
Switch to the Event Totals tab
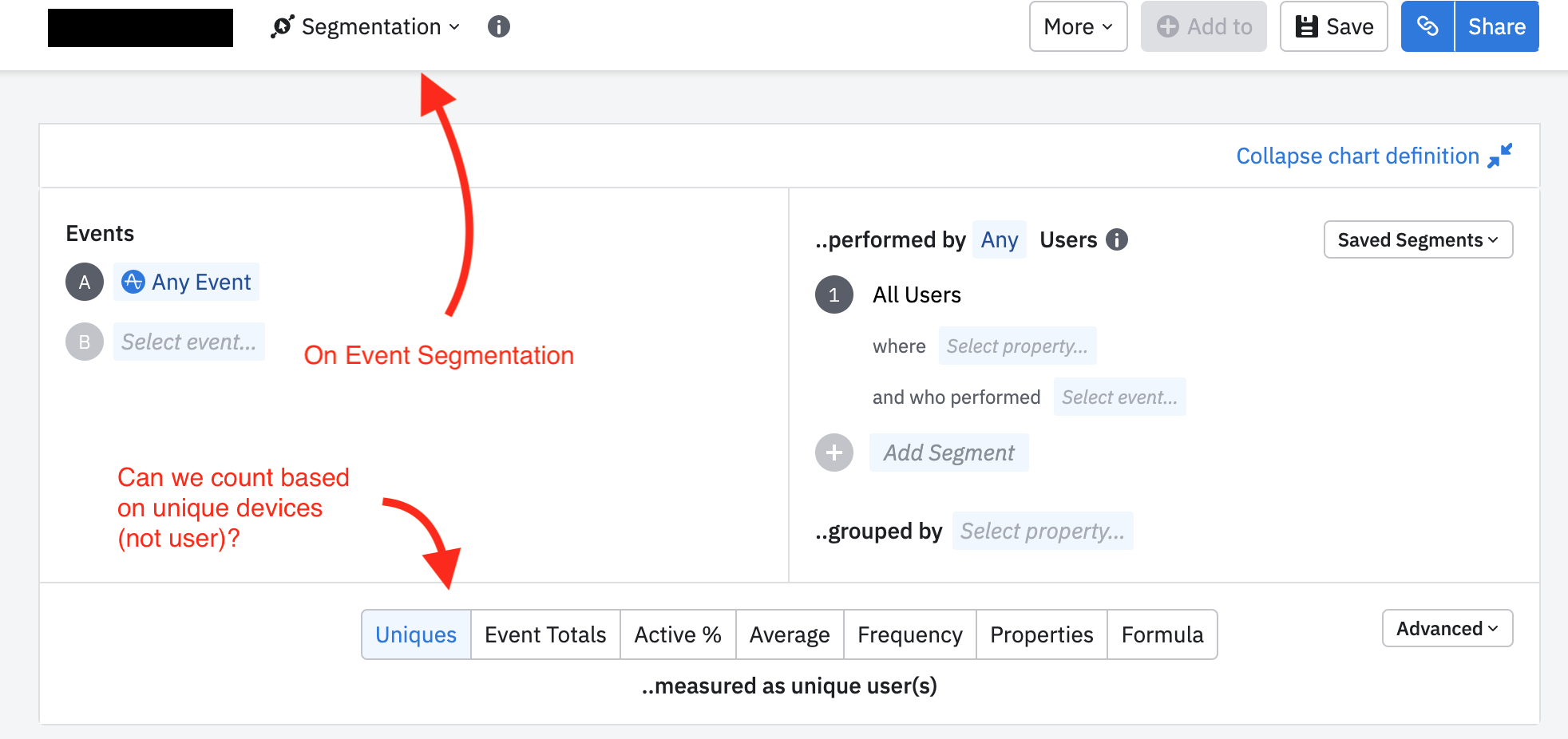pos(545,635)
